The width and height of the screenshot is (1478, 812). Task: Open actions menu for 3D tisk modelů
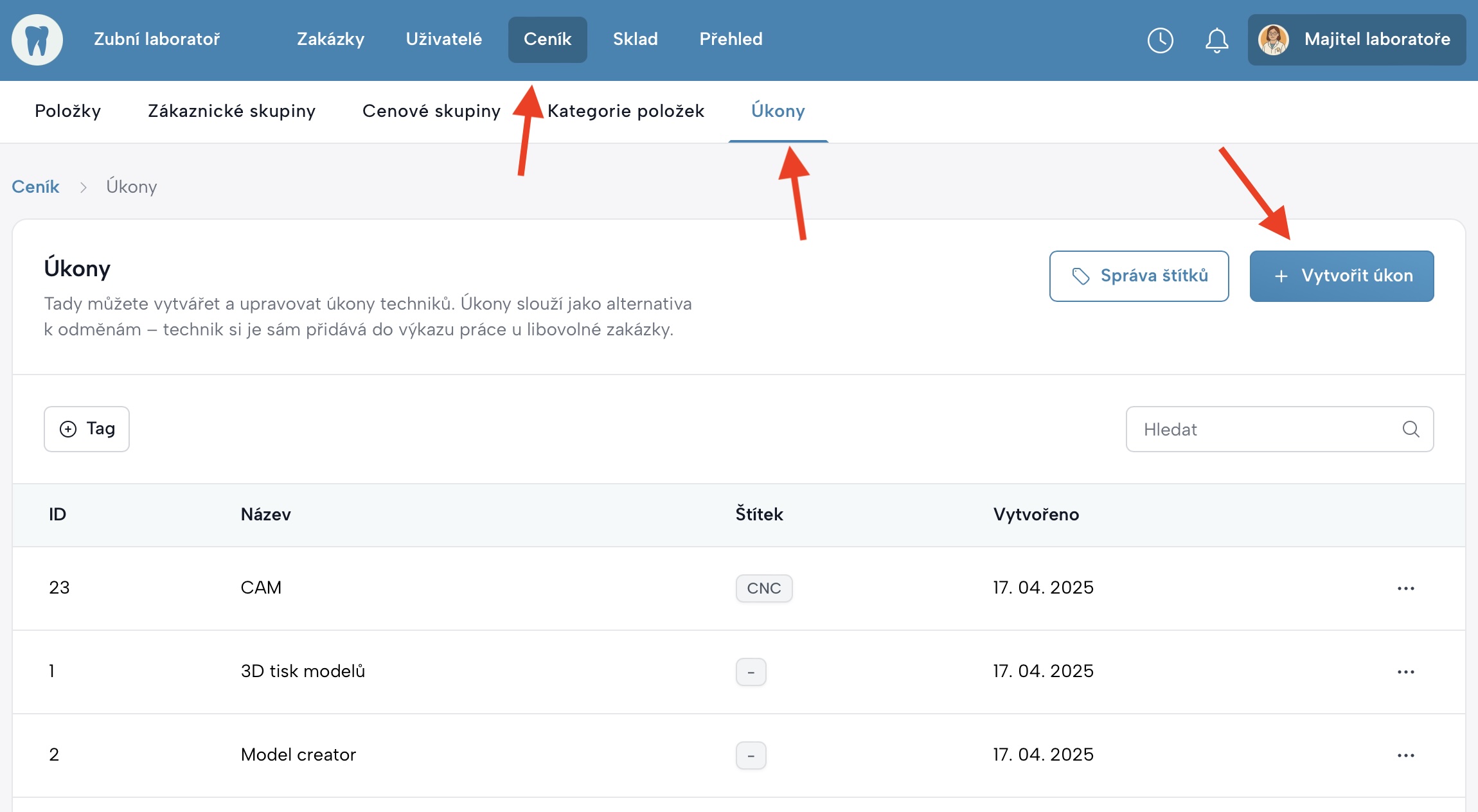click(1405, 672)
